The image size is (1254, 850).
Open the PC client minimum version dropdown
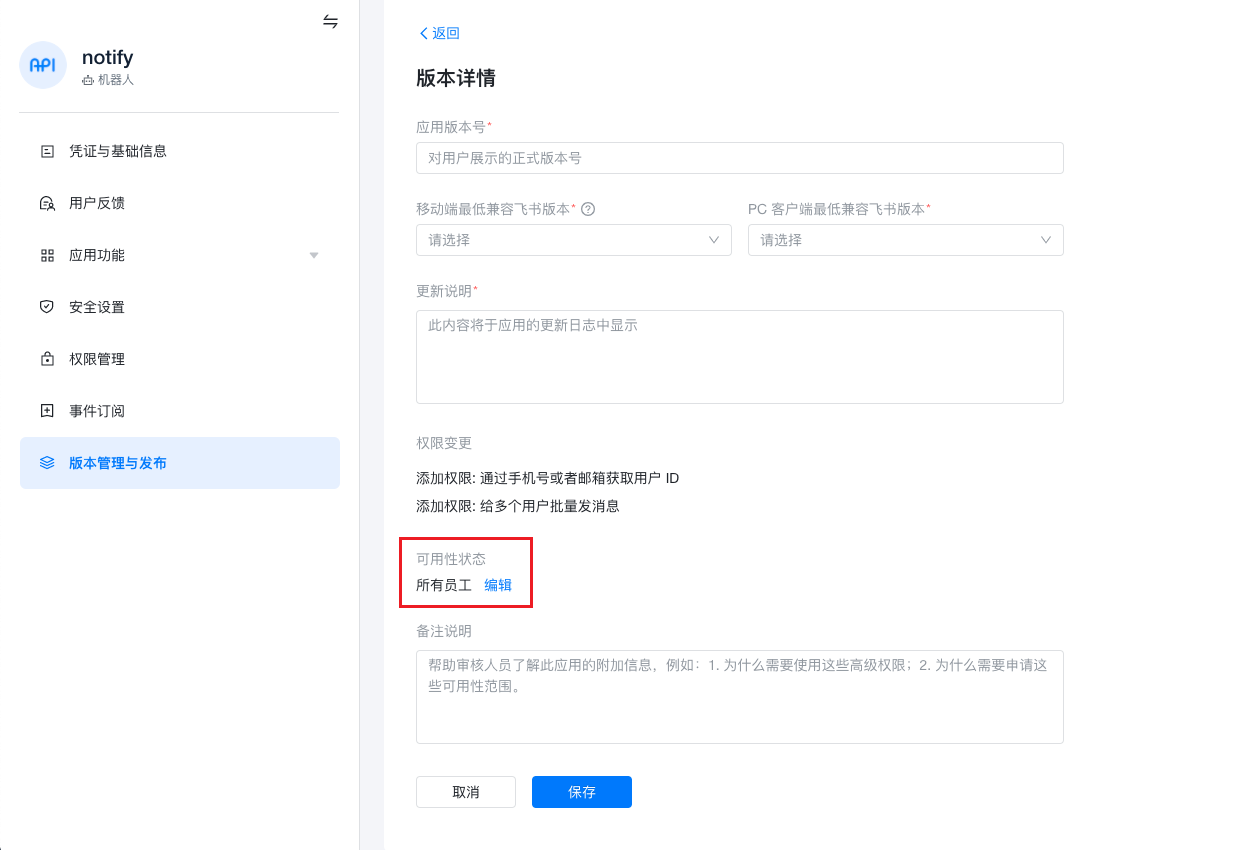click(905, 240)
